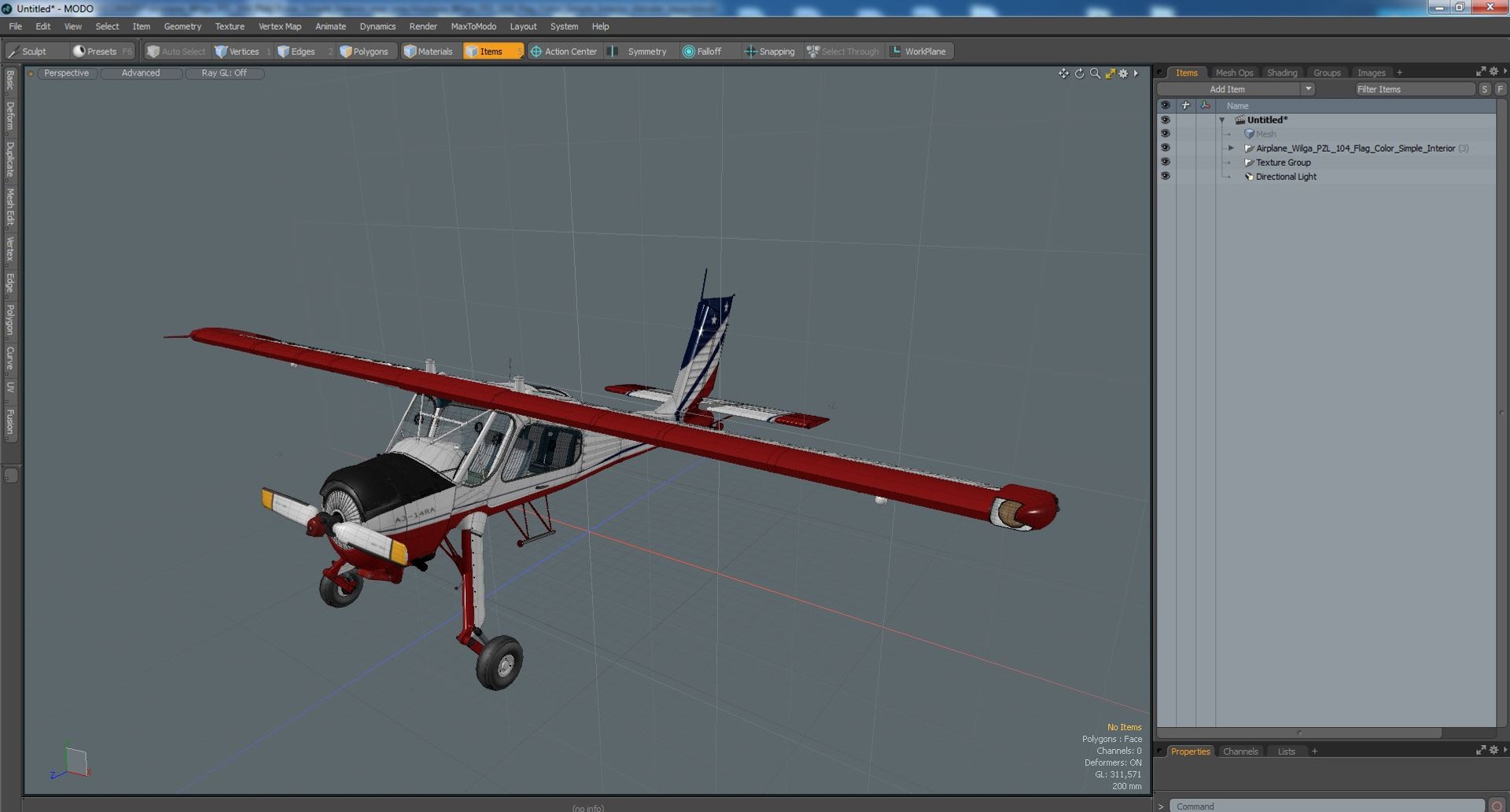Open the Render menu
Screen dimensions: 1510x812
pos(423,26)
